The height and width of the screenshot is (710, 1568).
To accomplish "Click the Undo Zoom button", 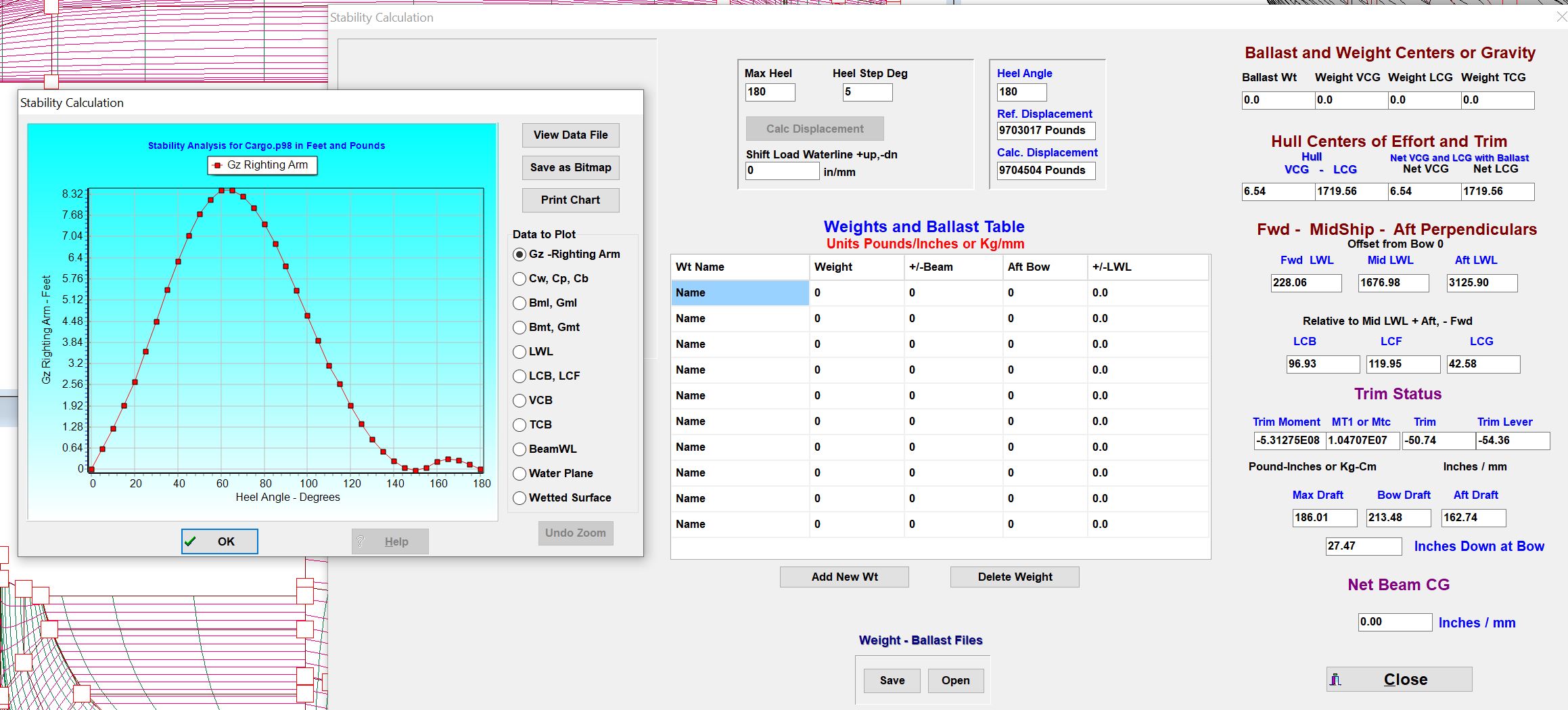I will click(576, 533).
